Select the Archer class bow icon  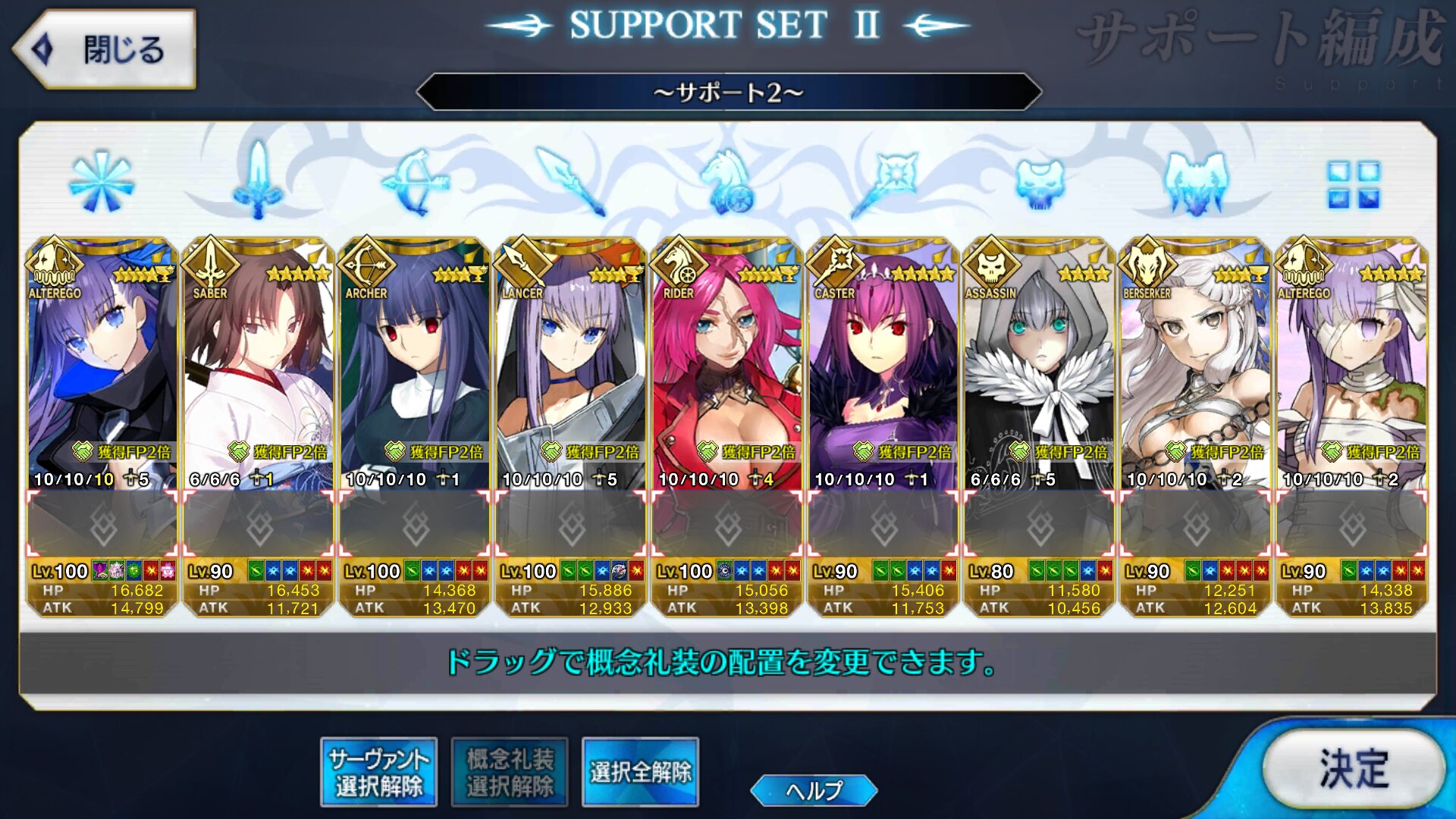pyautogui.click(x=415, y=182)
